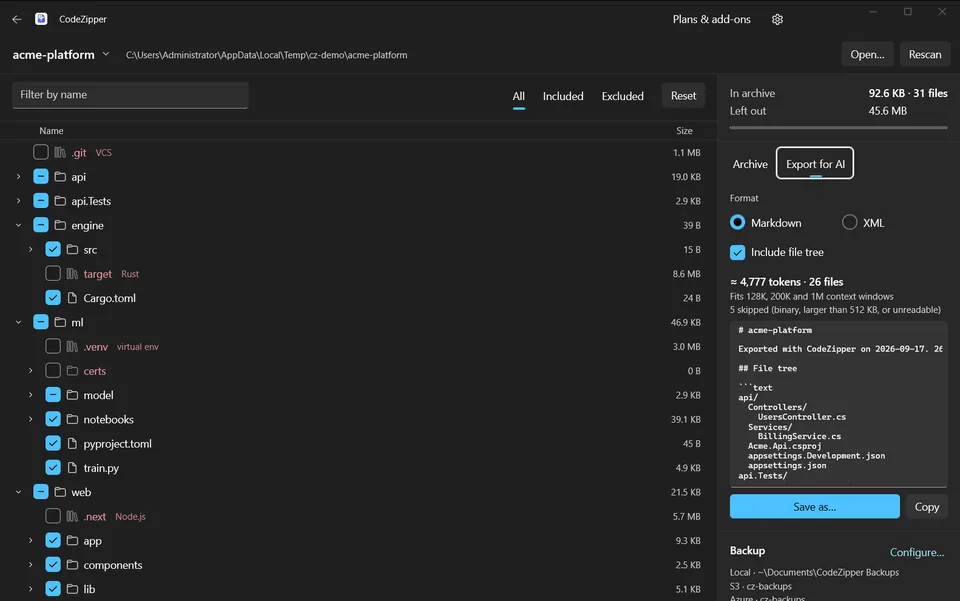Image resolution: width=960 pixels, height=601 pixels.
Task: Click the ml folder icon
Action: coord(60,322)
